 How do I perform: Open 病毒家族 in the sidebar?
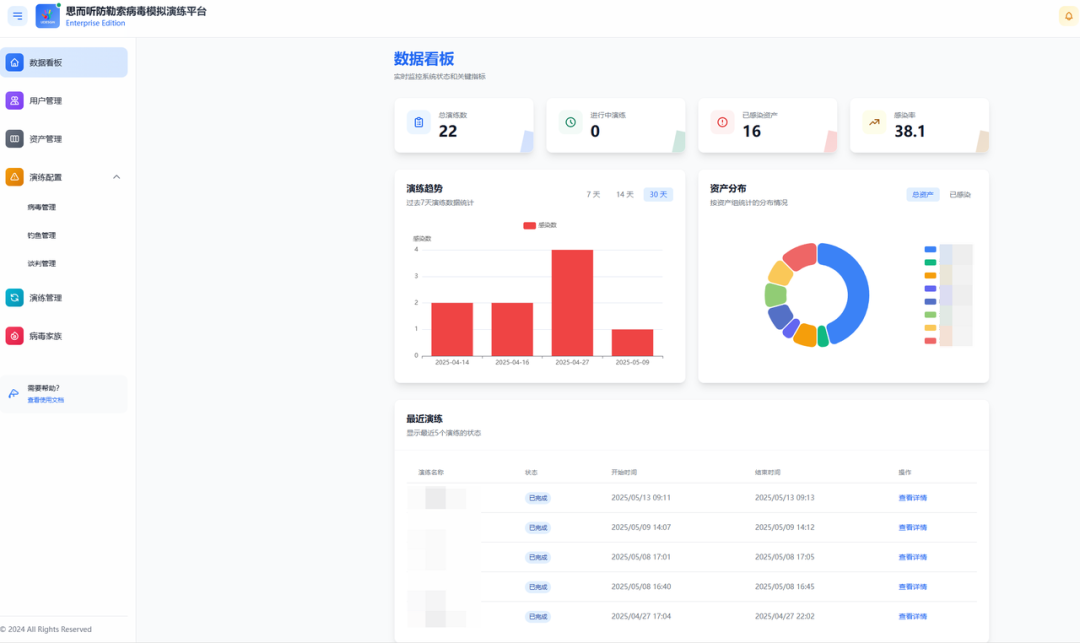click(45, 336)
